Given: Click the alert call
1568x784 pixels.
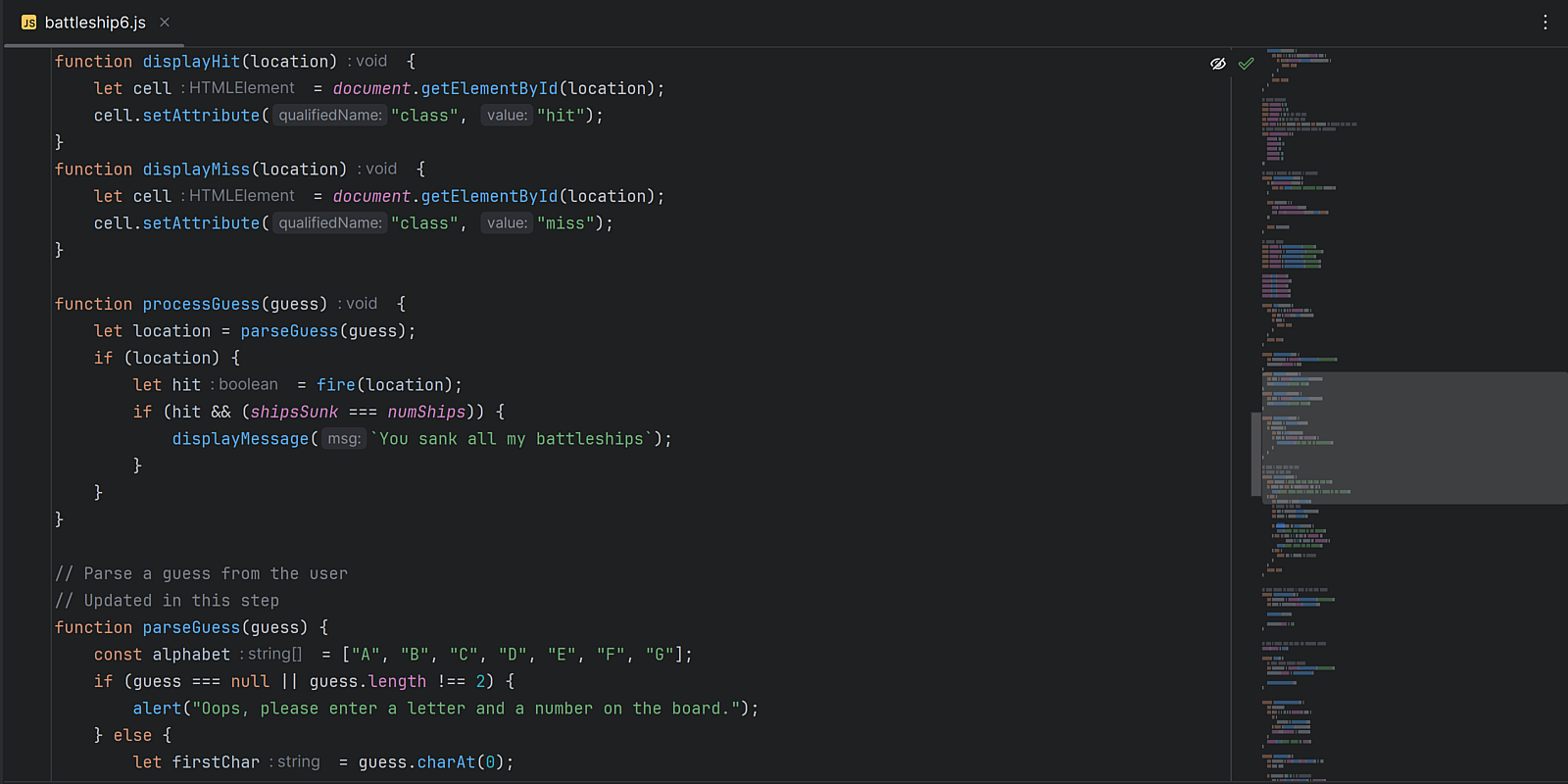Looking at the screenshot, I should click(157, 708).
